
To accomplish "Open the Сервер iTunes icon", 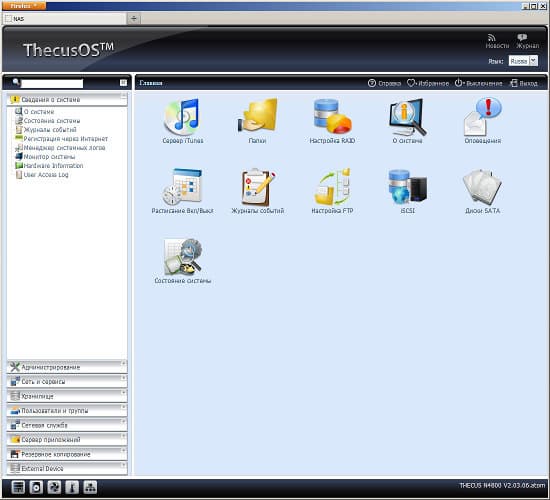I will point(183,117).
